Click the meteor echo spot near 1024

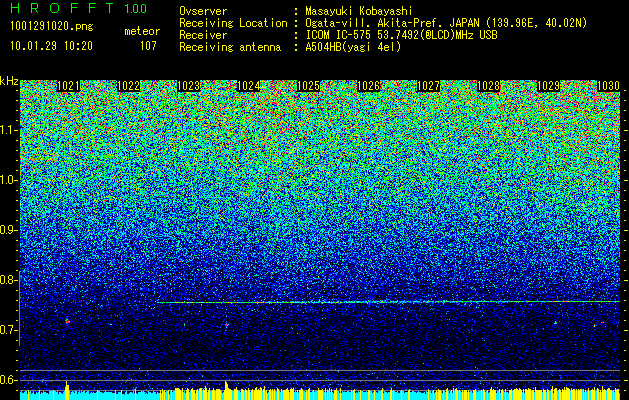click(x=227, y=325)
